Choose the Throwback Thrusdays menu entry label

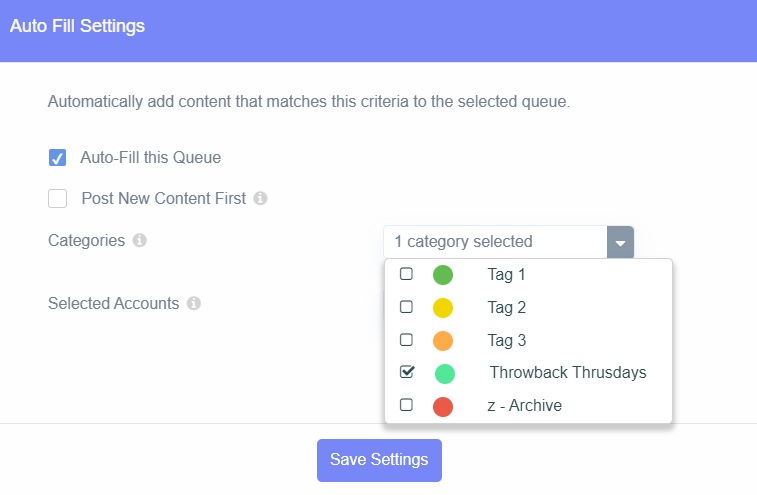568,372
